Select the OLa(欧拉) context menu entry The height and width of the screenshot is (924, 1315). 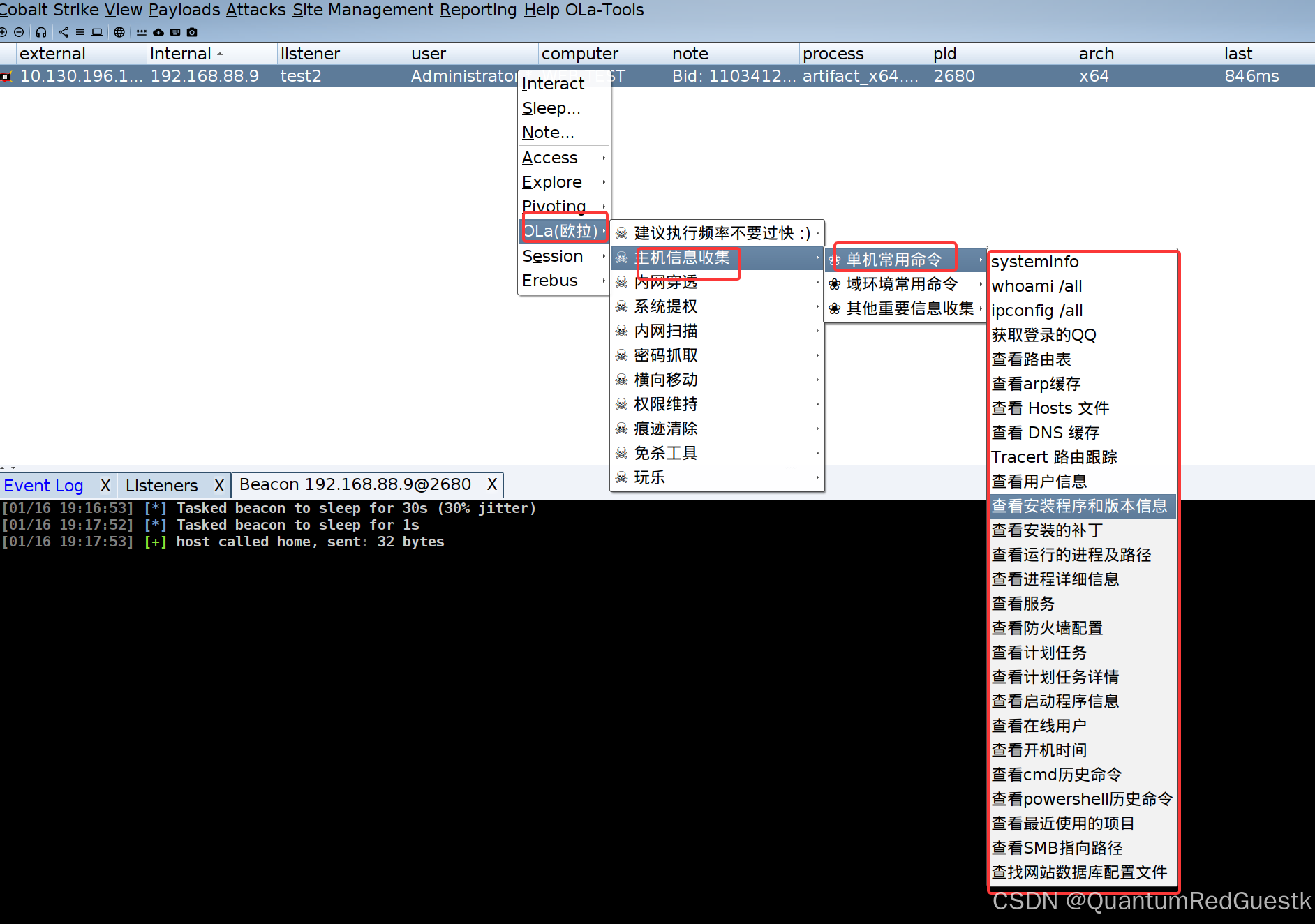(x=564, y=231)
